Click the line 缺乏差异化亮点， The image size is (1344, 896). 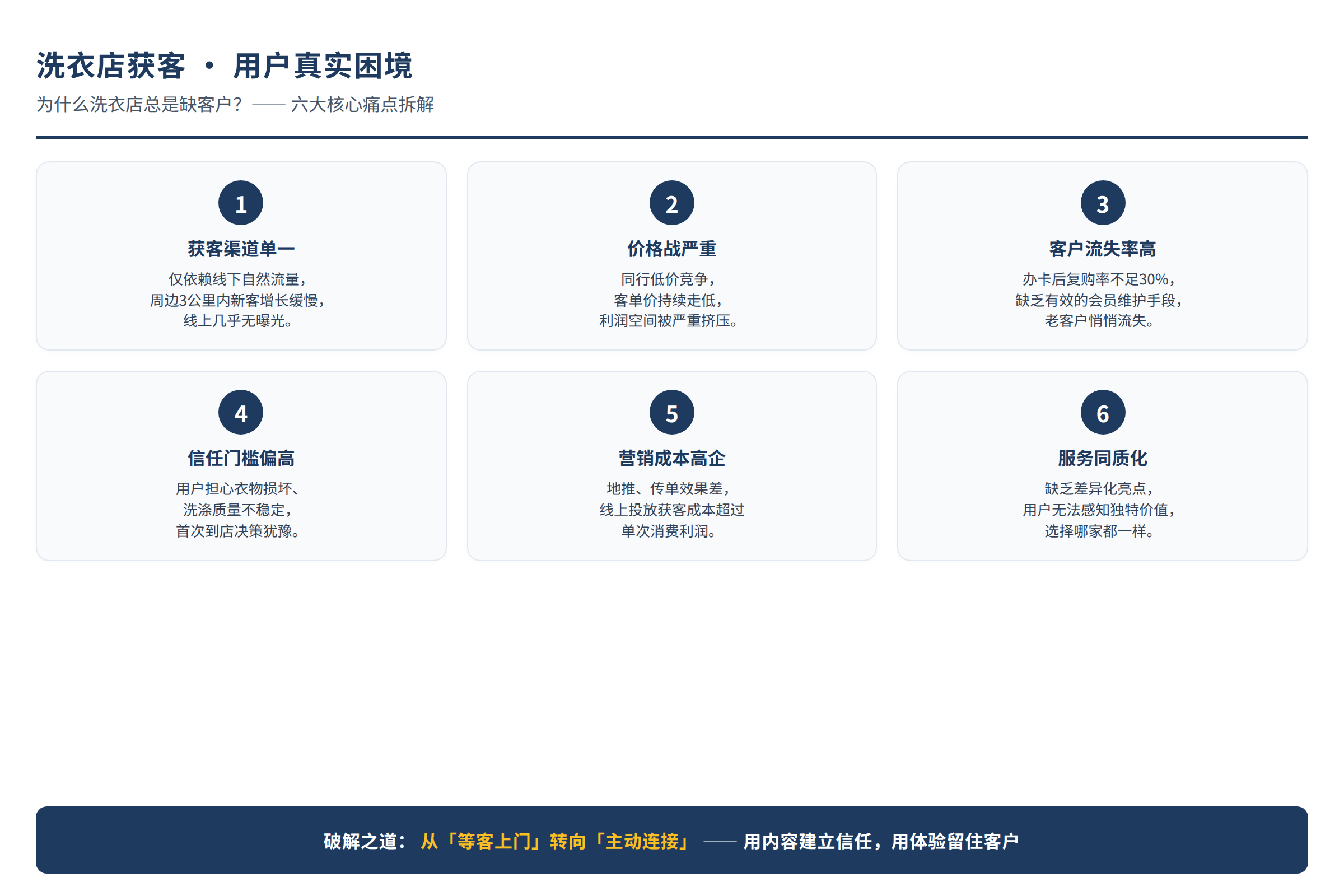1100,488
